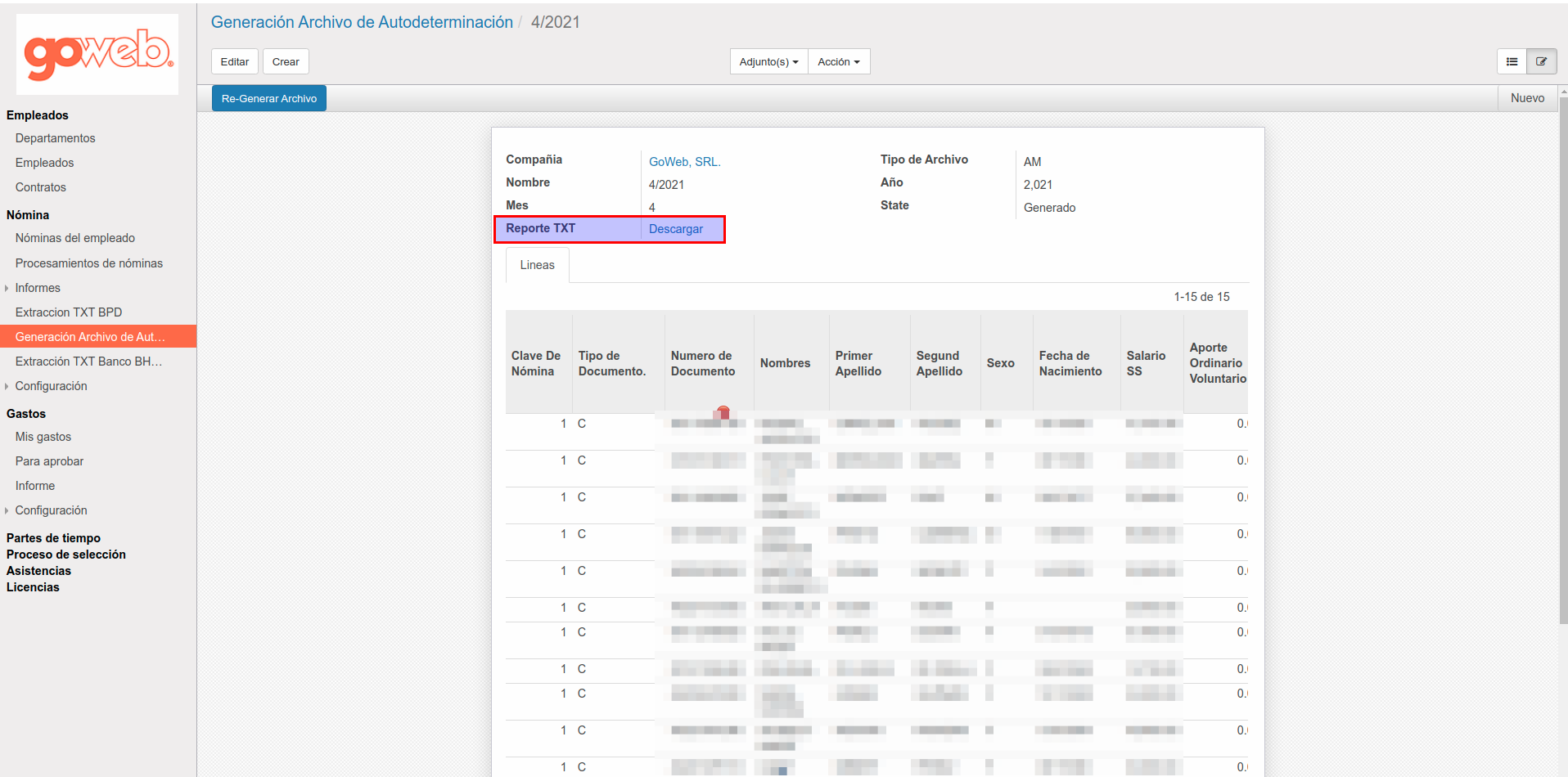Open Generación Archivo de Autodeterminación breadcrumb
Viewport: 1568px width, 777px height.
pos(362,22)
